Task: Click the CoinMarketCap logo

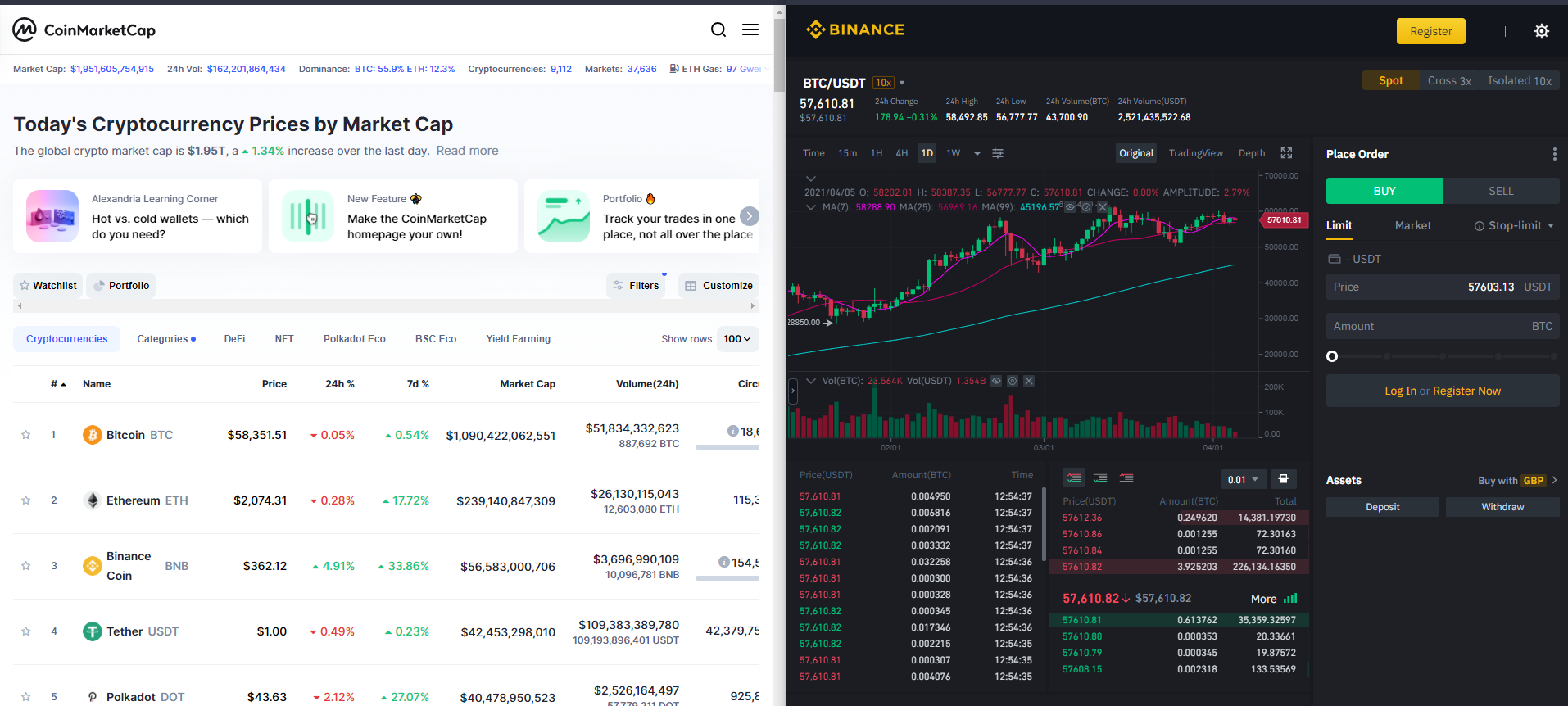Action: [x=84, y=30]
